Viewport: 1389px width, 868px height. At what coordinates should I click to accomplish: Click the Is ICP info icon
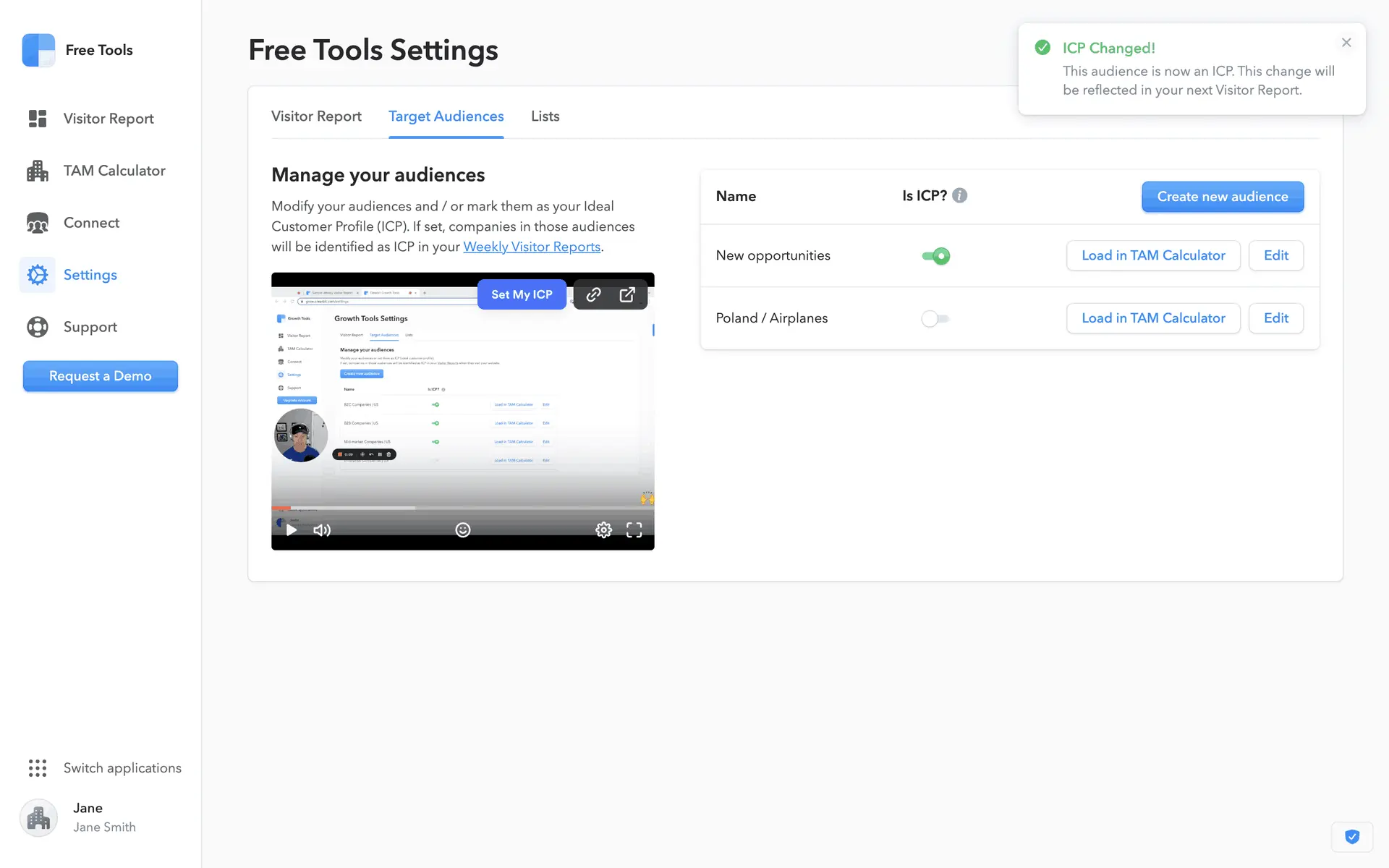pyautogui.click(x=959, y=196)
